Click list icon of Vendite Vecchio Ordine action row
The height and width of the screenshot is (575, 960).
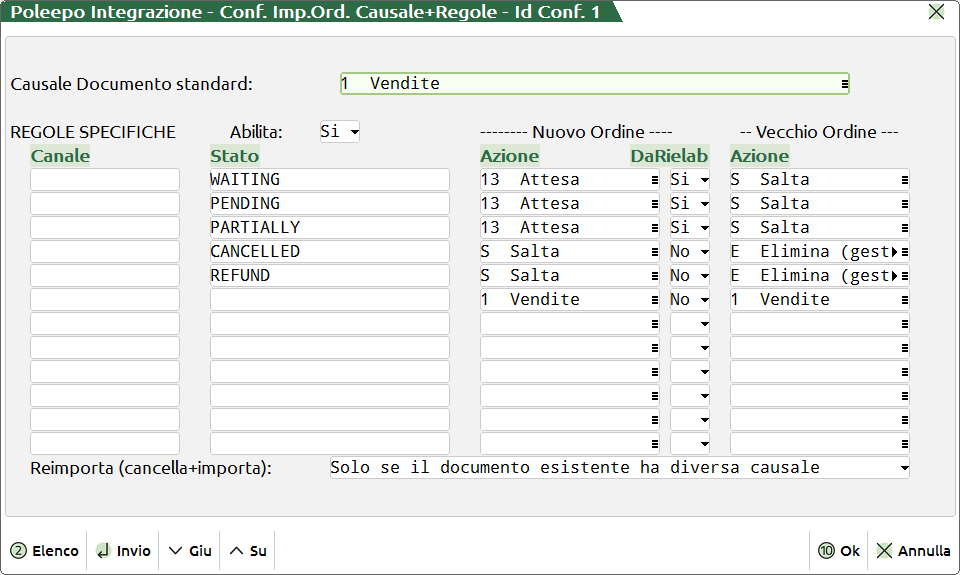tap(905, 300)
